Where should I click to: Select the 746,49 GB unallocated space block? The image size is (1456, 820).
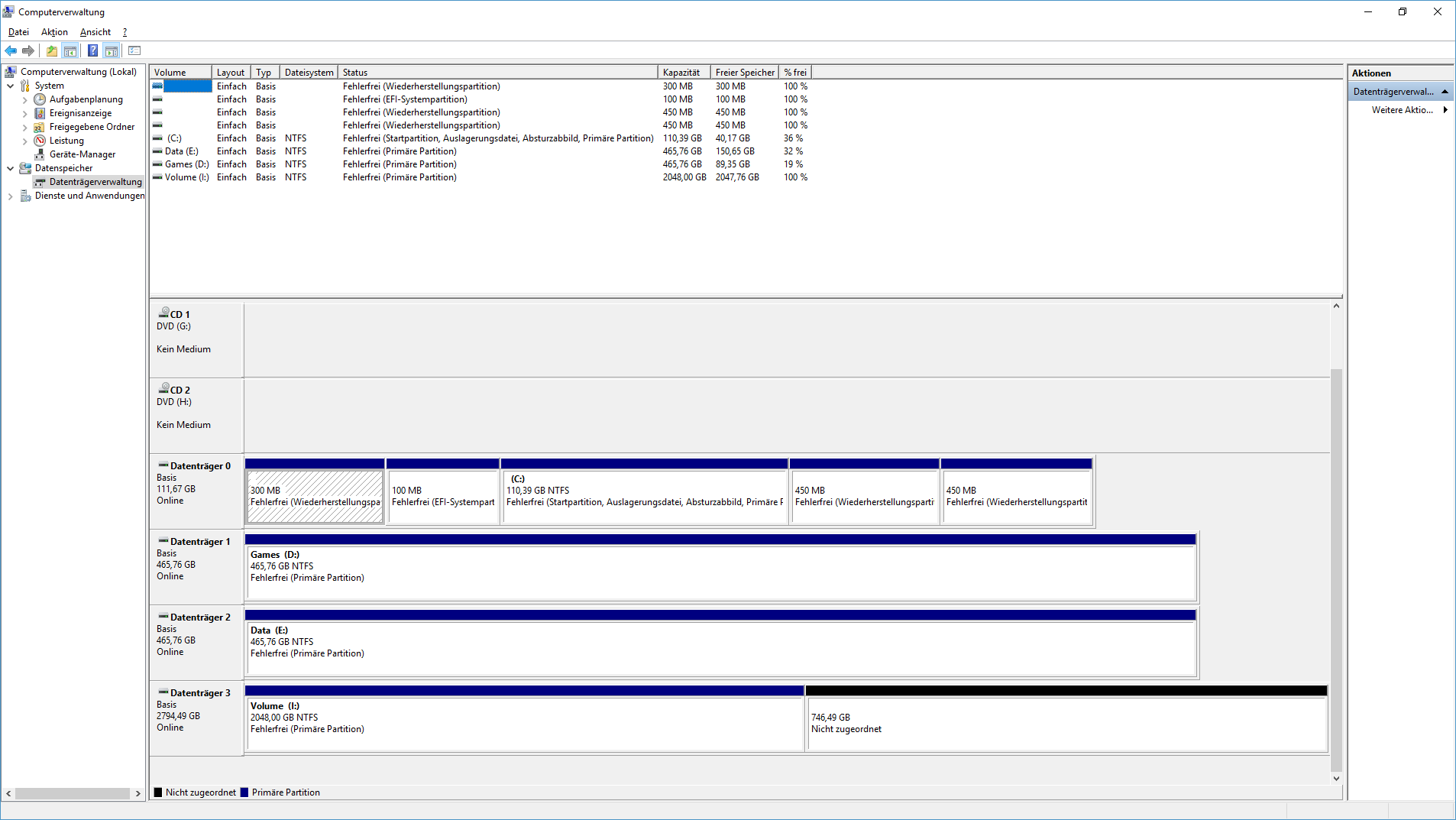tap(1066, 718)
